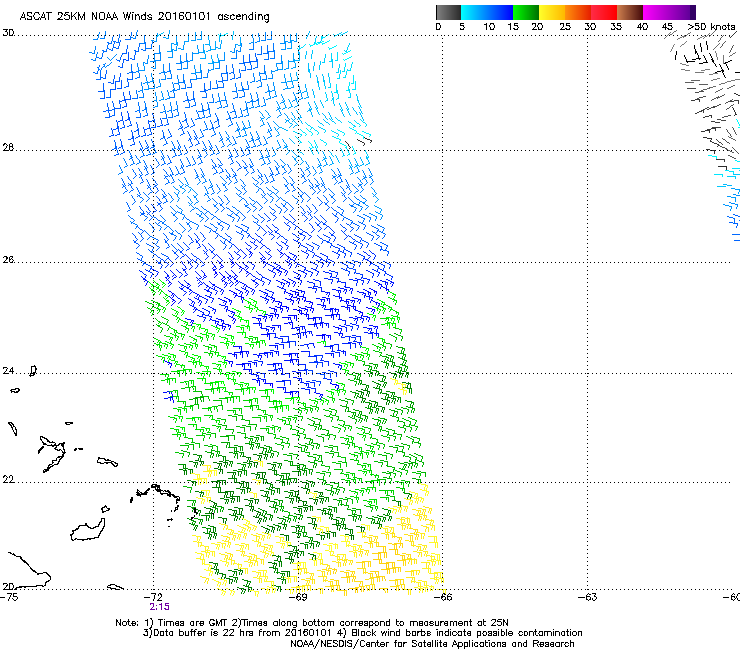This screenshot has width=740, height=650.
Task: Click the longitude label -66
Action: pos(443,597)
